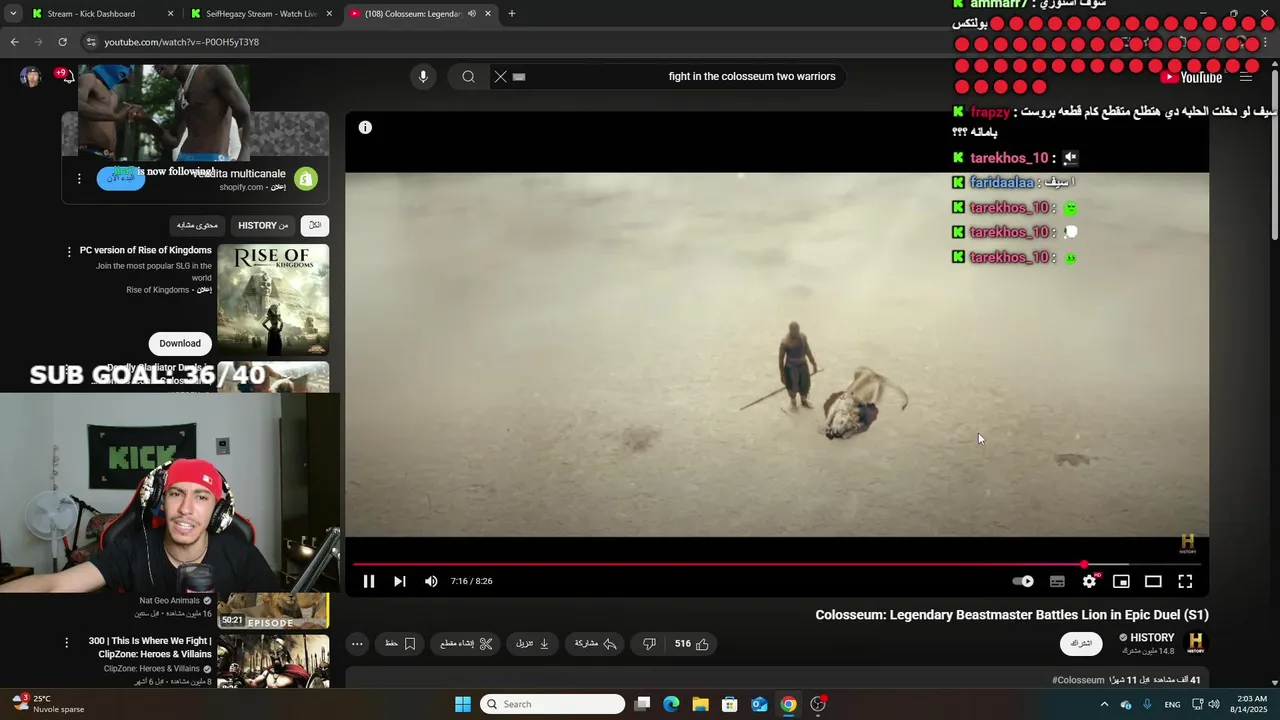Toggle theater mode view

point(1153,581)
